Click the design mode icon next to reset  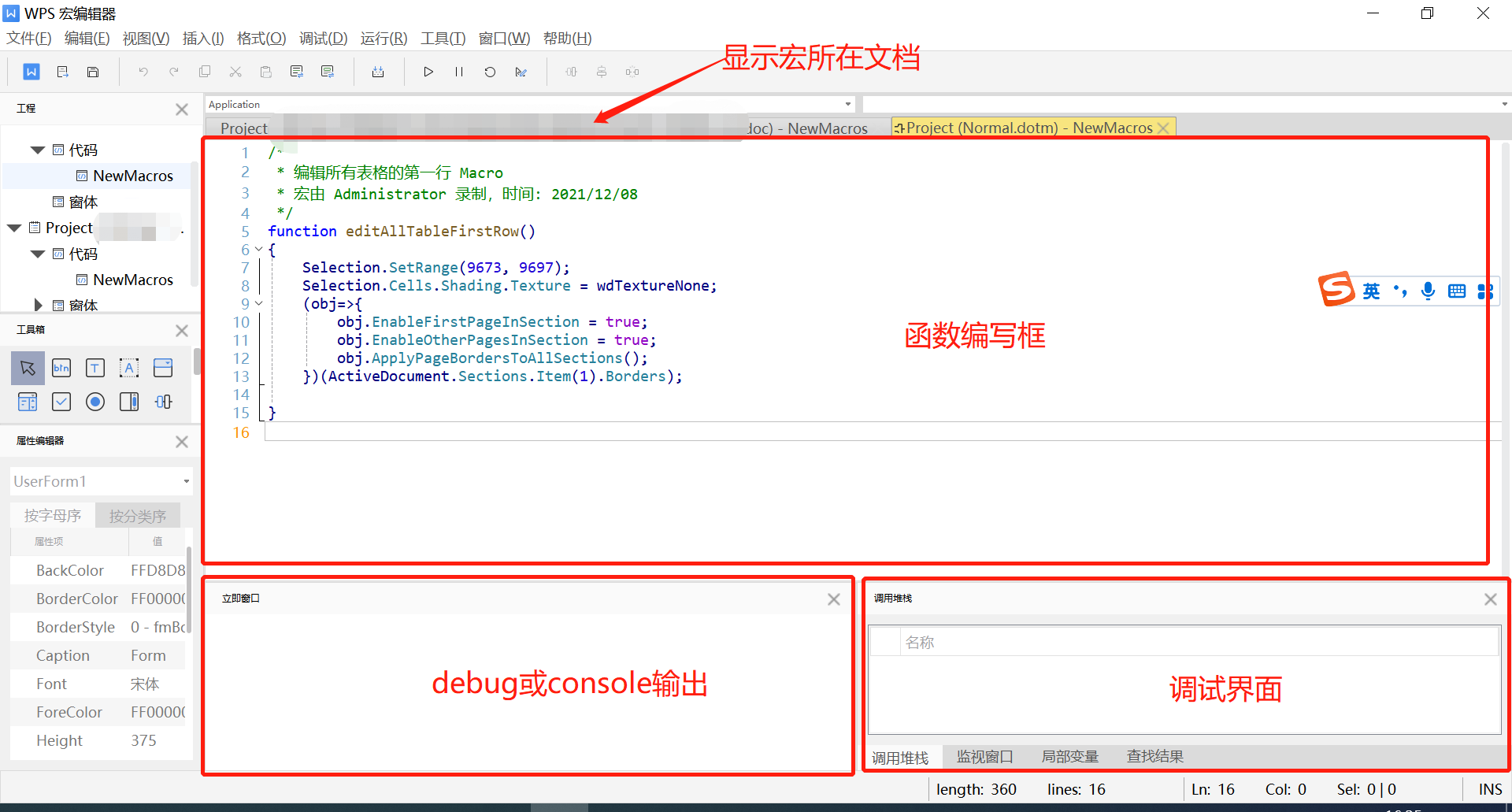point(521,72)
